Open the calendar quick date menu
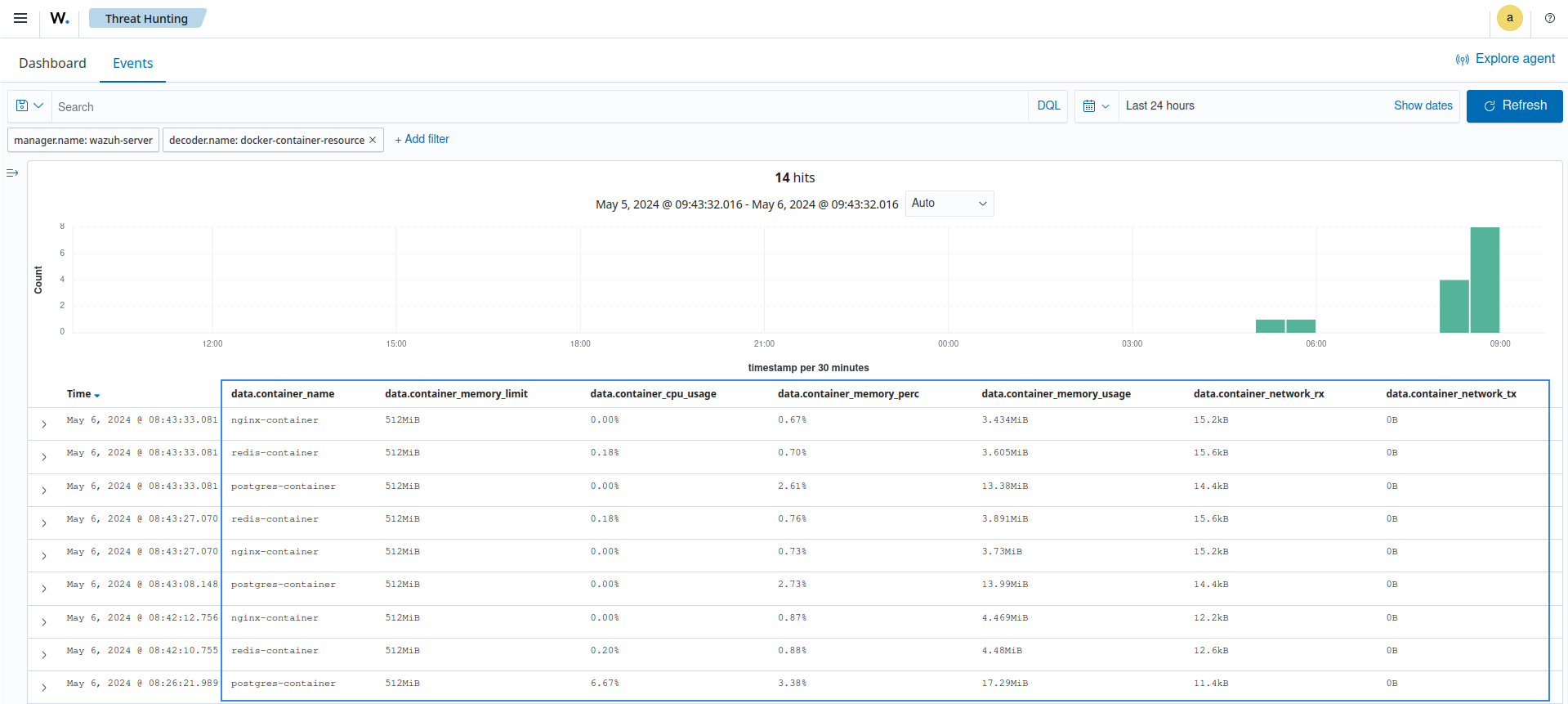Image resolution: width=1568 pixels, height=704 pixels. click(1096, 106)
